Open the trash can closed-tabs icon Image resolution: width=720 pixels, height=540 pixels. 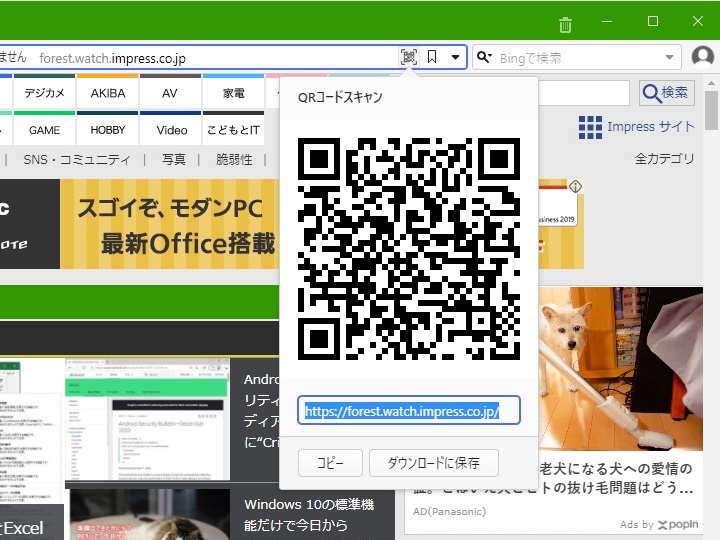pyautogui.click(x=565, y=24)
